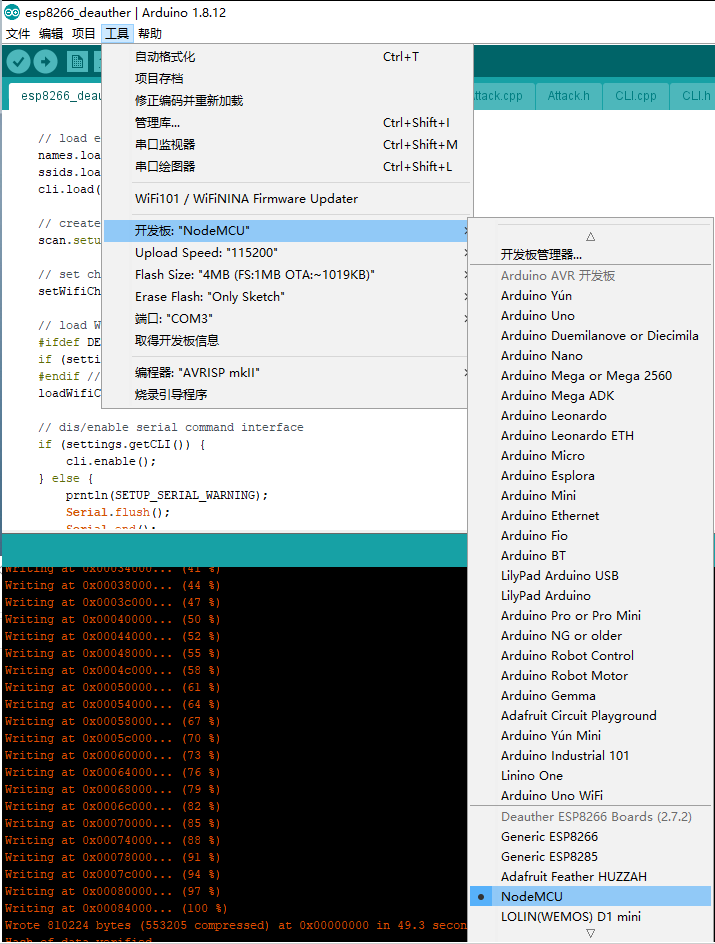Click the Arduino logo in title bar
Viewport: 715px width, 944px height.
pos(11,12)
